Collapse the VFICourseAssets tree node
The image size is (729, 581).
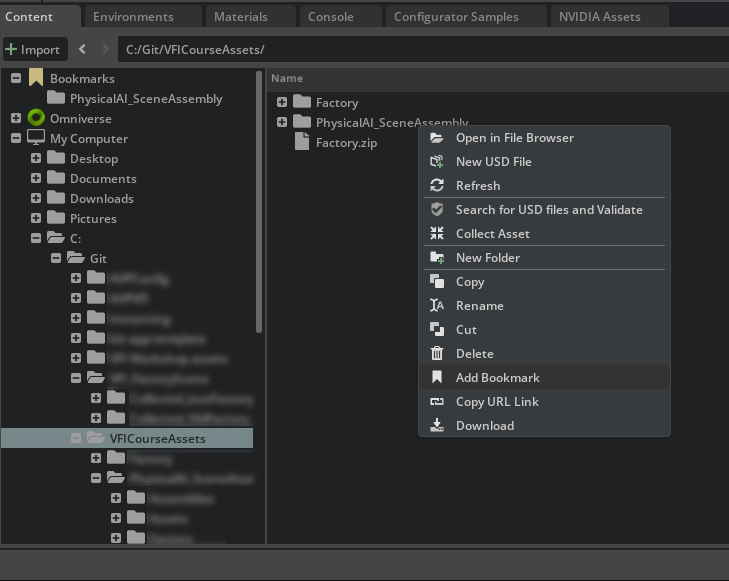tap(76, 438)
